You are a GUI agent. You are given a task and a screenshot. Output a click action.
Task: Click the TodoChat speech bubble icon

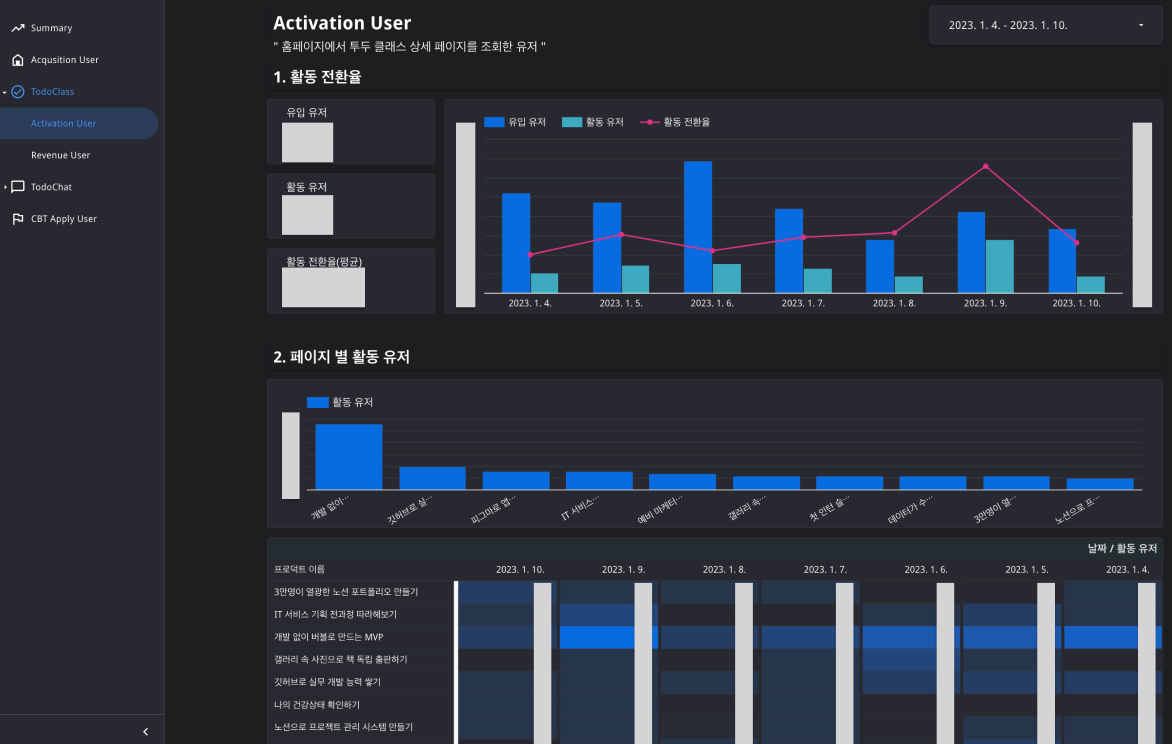pos(18,187)
